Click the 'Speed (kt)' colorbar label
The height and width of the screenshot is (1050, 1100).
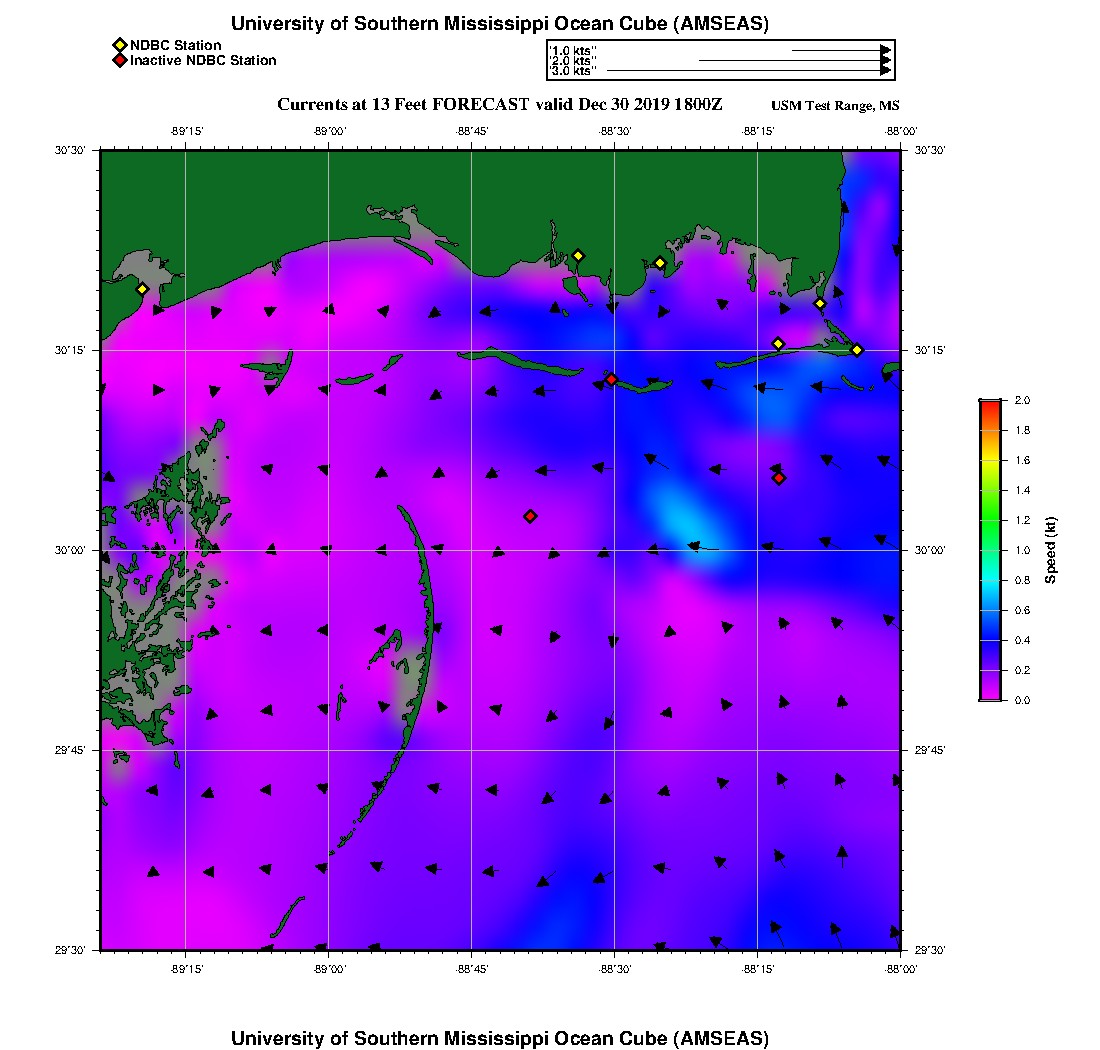[x=1050, y=550]
